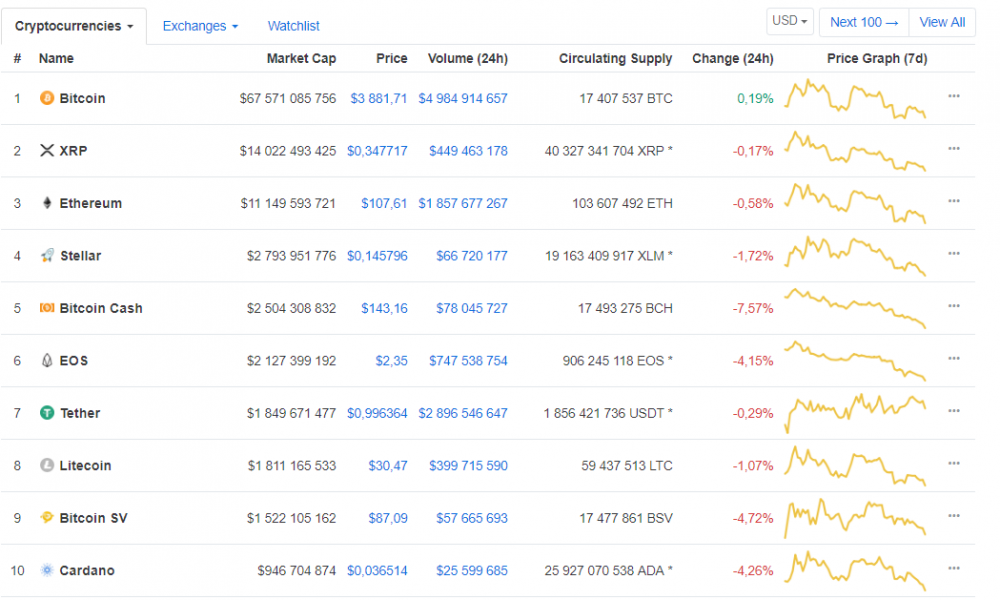Open Cardano's 7-day price graph
The height and width of the screenshot is (600, 1000).
(x=855, y=571)
